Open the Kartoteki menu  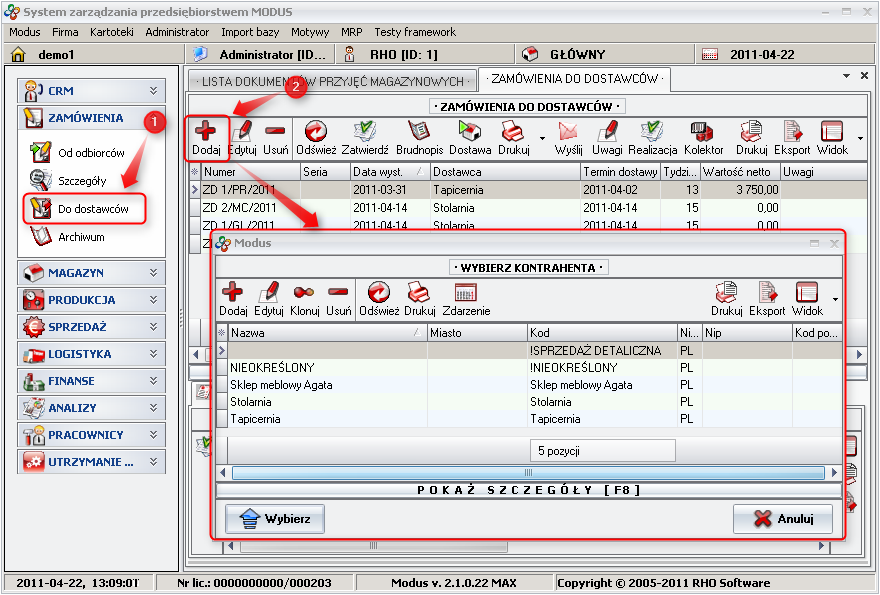[x=111, y=32]
